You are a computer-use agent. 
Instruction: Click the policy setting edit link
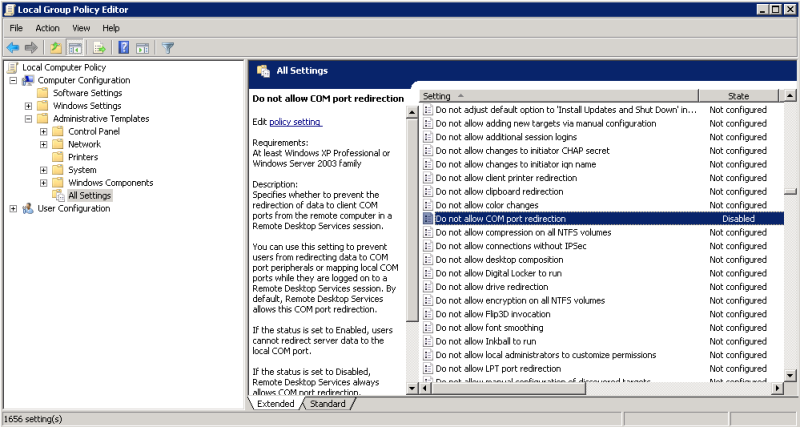[x=295, y=122]
